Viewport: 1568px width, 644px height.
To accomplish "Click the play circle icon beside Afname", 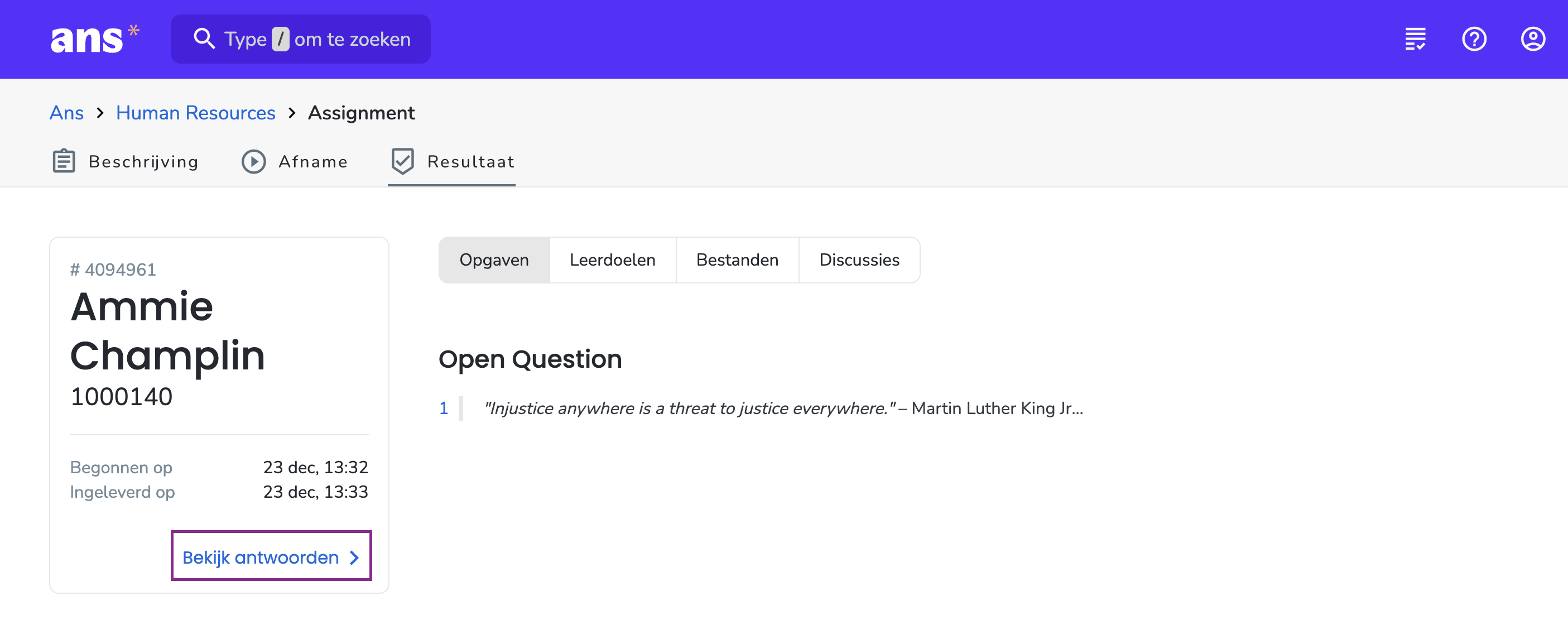I will coord(254,161).
